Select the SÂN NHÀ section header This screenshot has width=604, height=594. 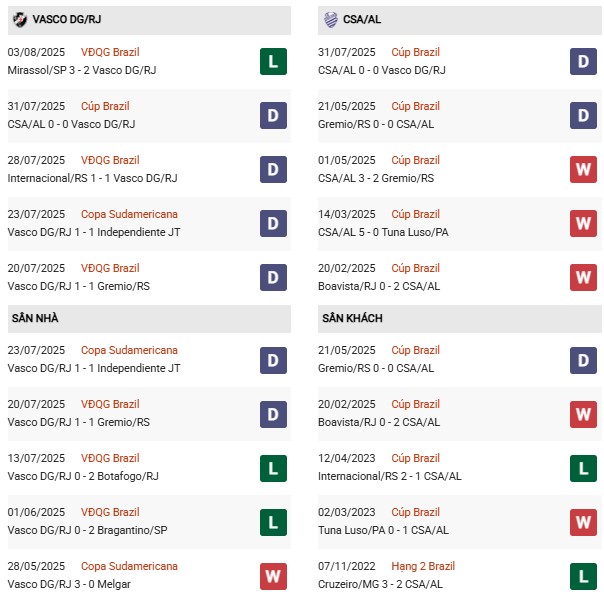tap(39, 318)
